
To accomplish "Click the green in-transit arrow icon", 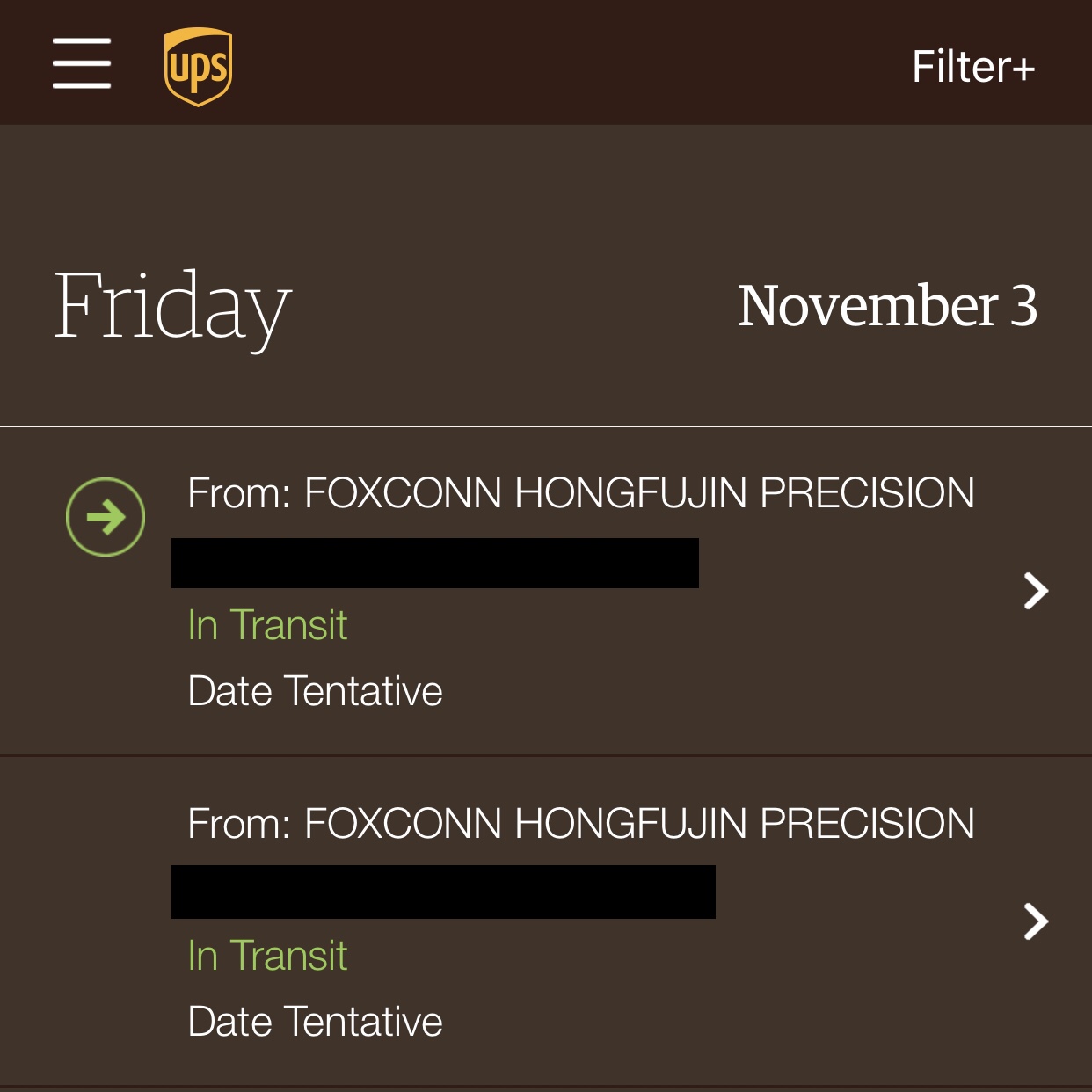I will 106,517.
